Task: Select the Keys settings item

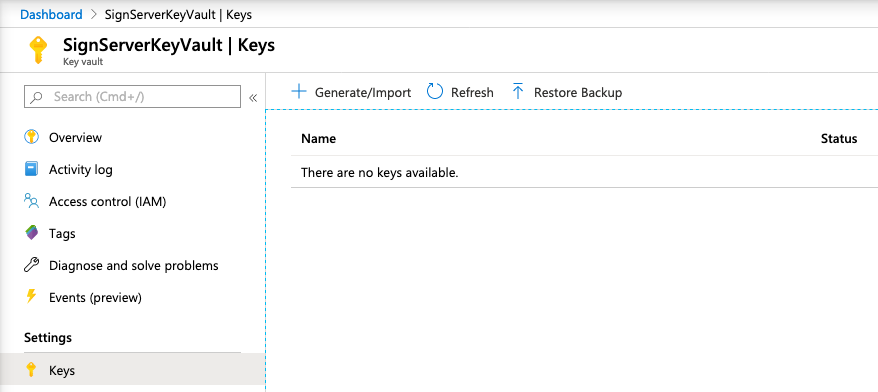Action: pos(132,370)
